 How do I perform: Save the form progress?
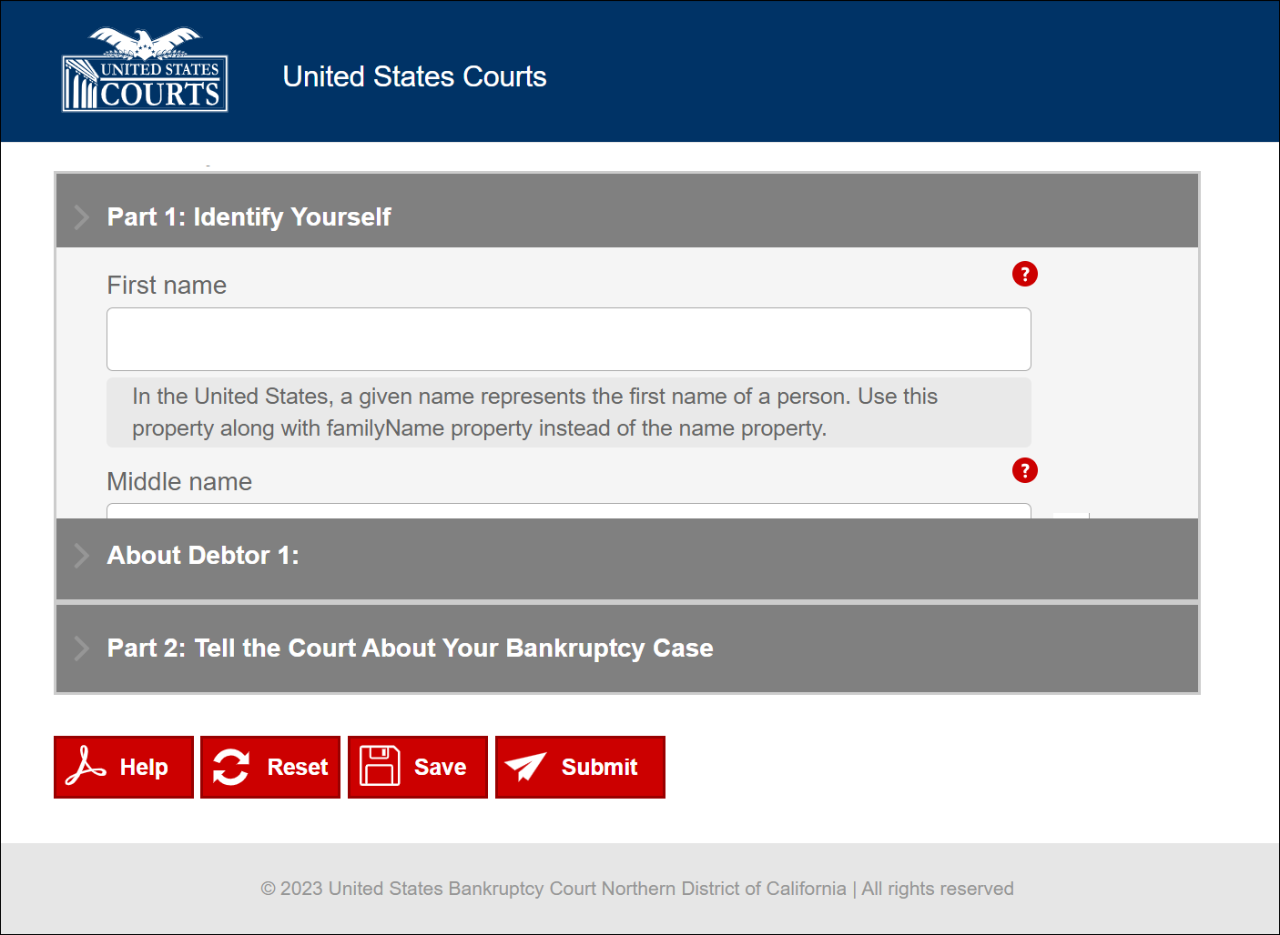coord(417,766)
